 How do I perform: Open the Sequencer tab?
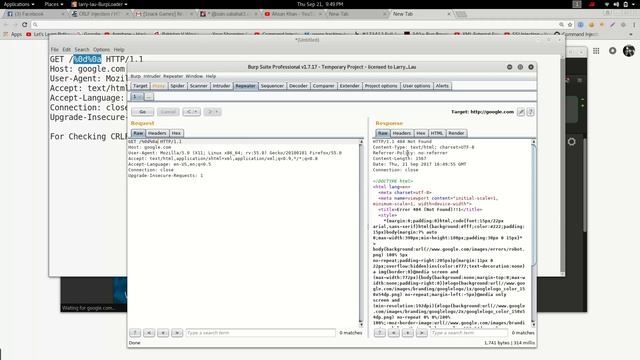272,86
